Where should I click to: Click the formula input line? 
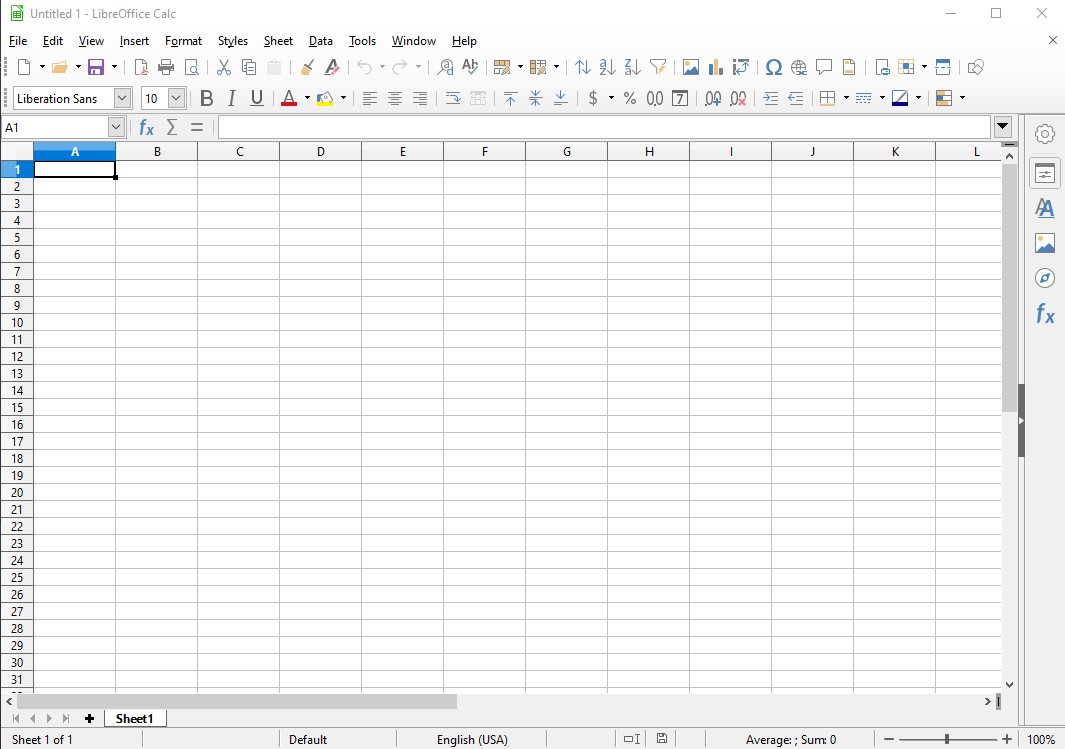coord(604,127)
